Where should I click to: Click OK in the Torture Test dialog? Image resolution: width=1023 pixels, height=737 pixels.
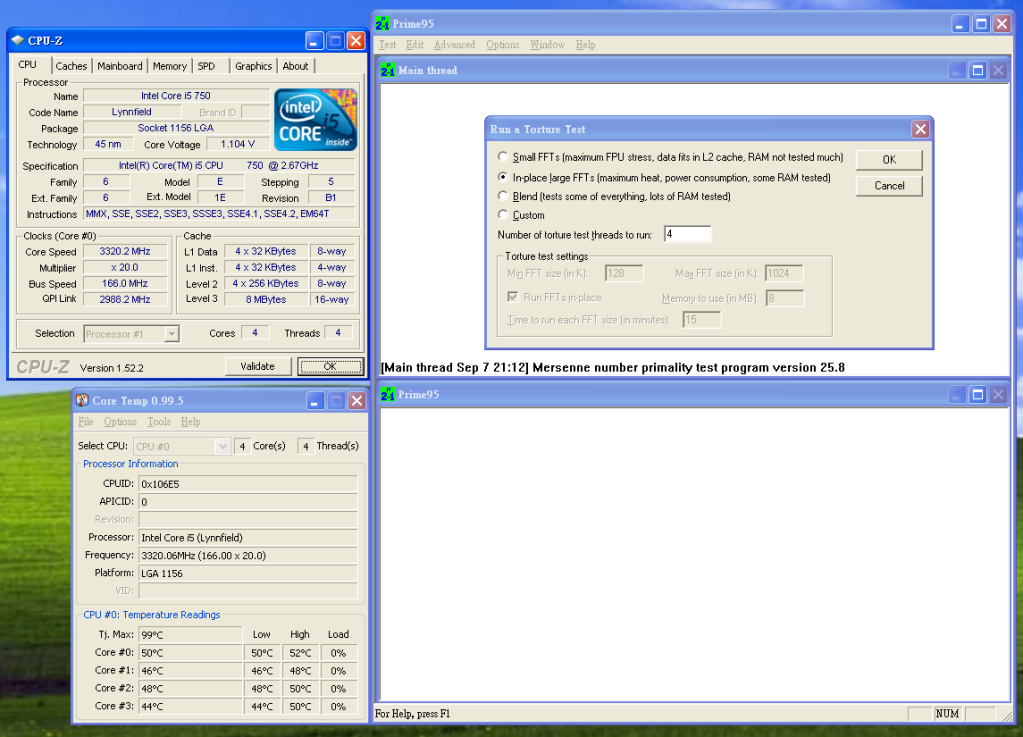(x=889, y=160)
